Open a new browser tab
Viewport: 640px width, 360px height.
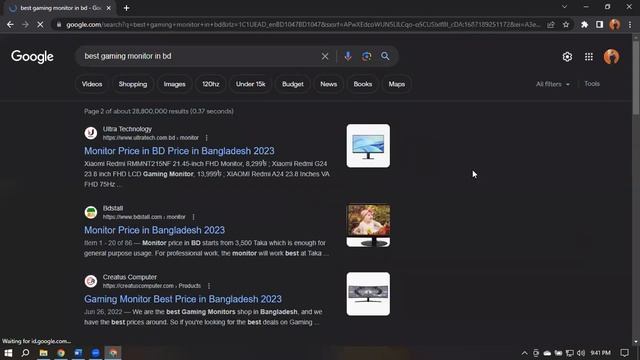point(127,8)
